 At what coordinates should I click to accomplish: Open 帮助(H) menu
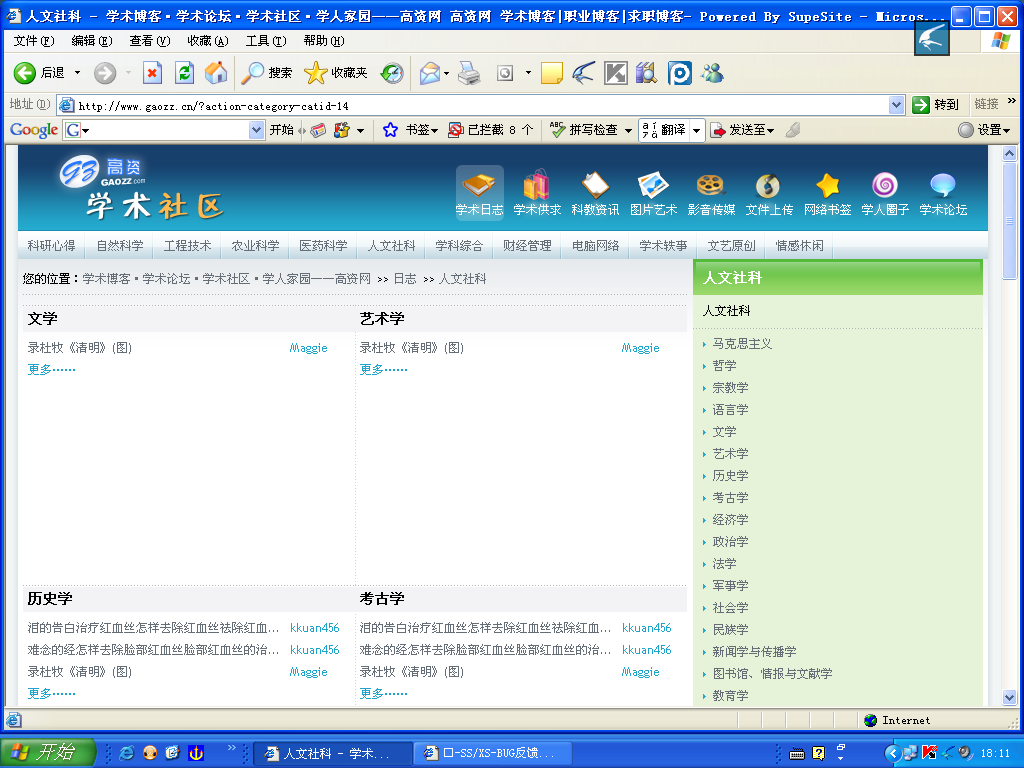pos(324,41)
